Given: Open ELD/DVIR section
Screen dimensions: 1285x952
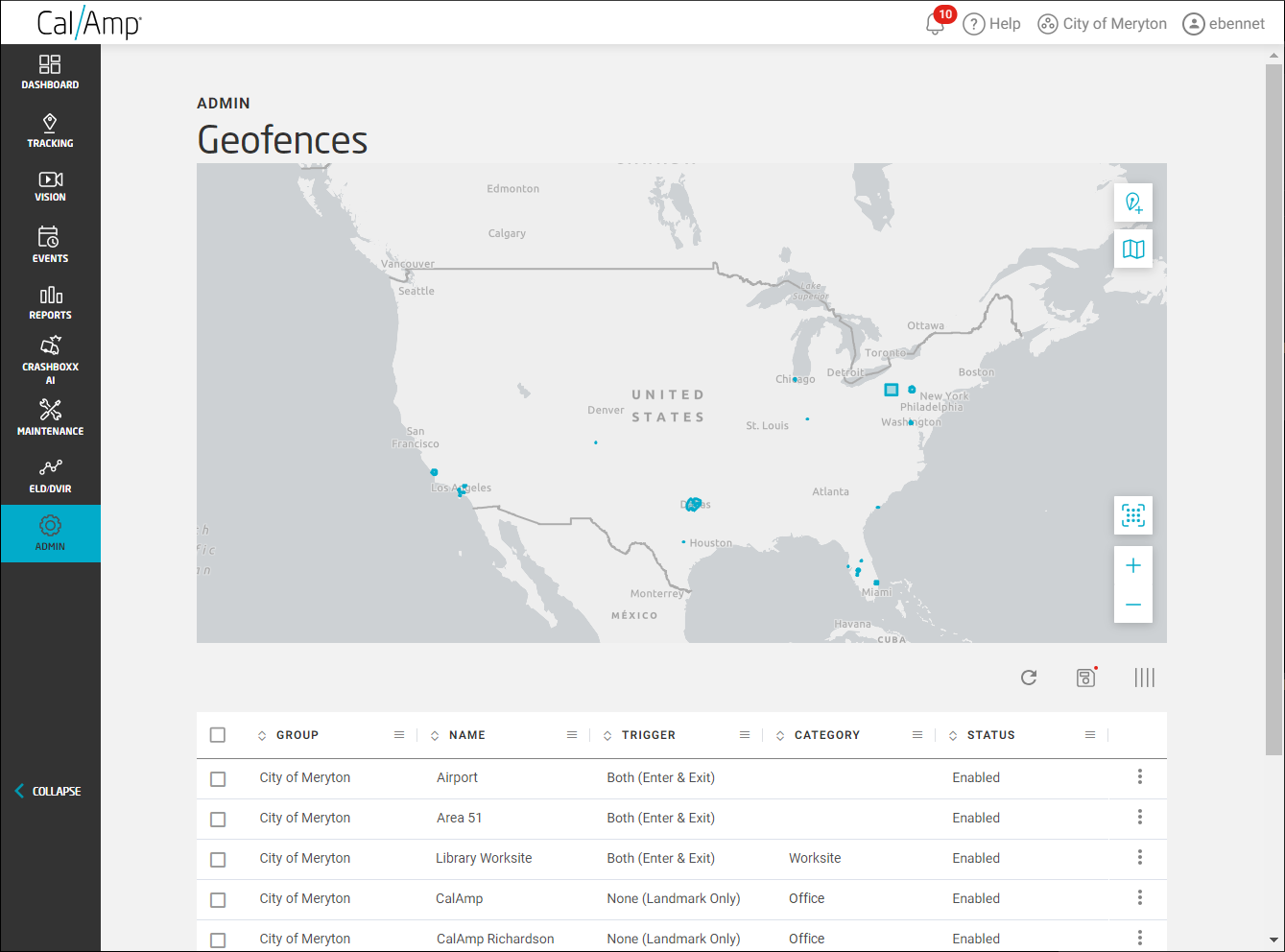Looking at the screenshot, I should click(50, 476).
